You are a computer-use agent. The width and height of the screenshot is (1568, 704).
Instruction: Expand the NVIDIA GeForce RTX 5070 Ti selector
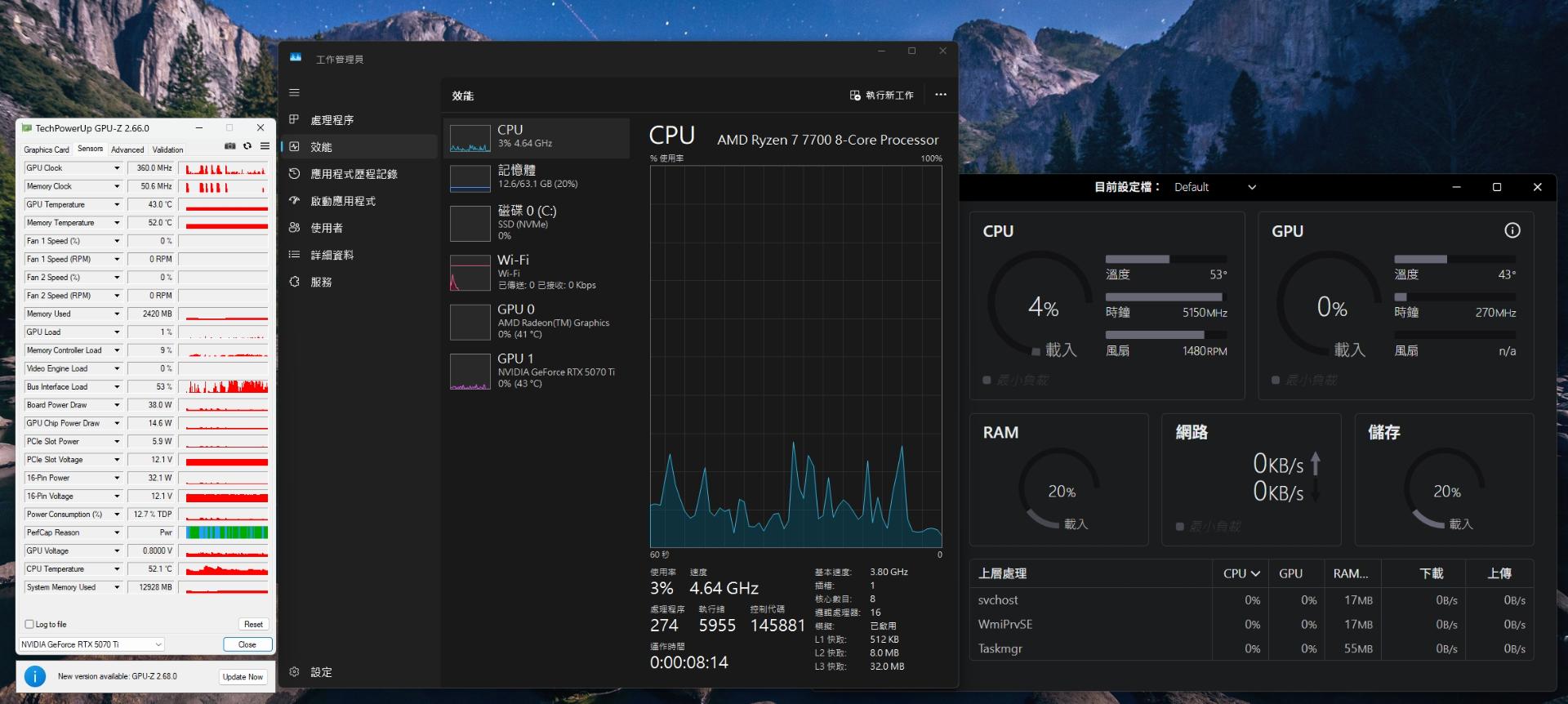pyautogui.click(x=91, y=644)
